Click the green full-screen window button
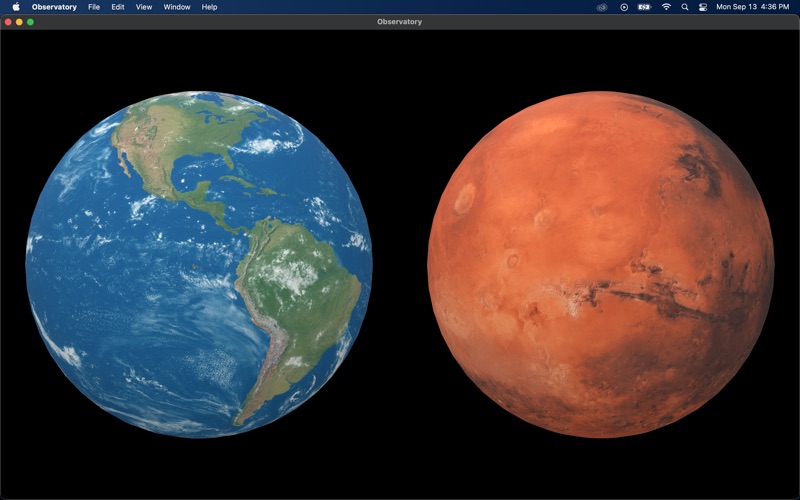Image resolution: width=800 pixels, height=500 pixels. [x=31, y=22]
